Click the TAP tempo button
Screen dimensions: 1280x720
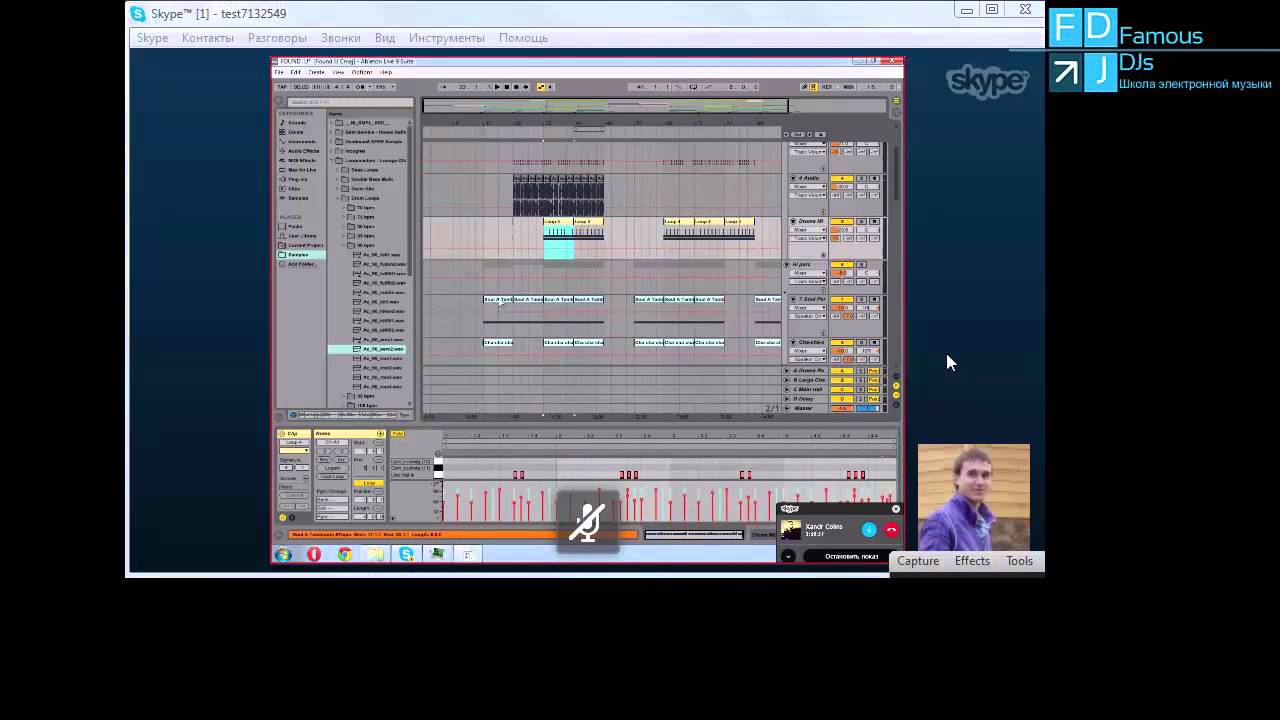pyautogui.click(x=282, y=87)
